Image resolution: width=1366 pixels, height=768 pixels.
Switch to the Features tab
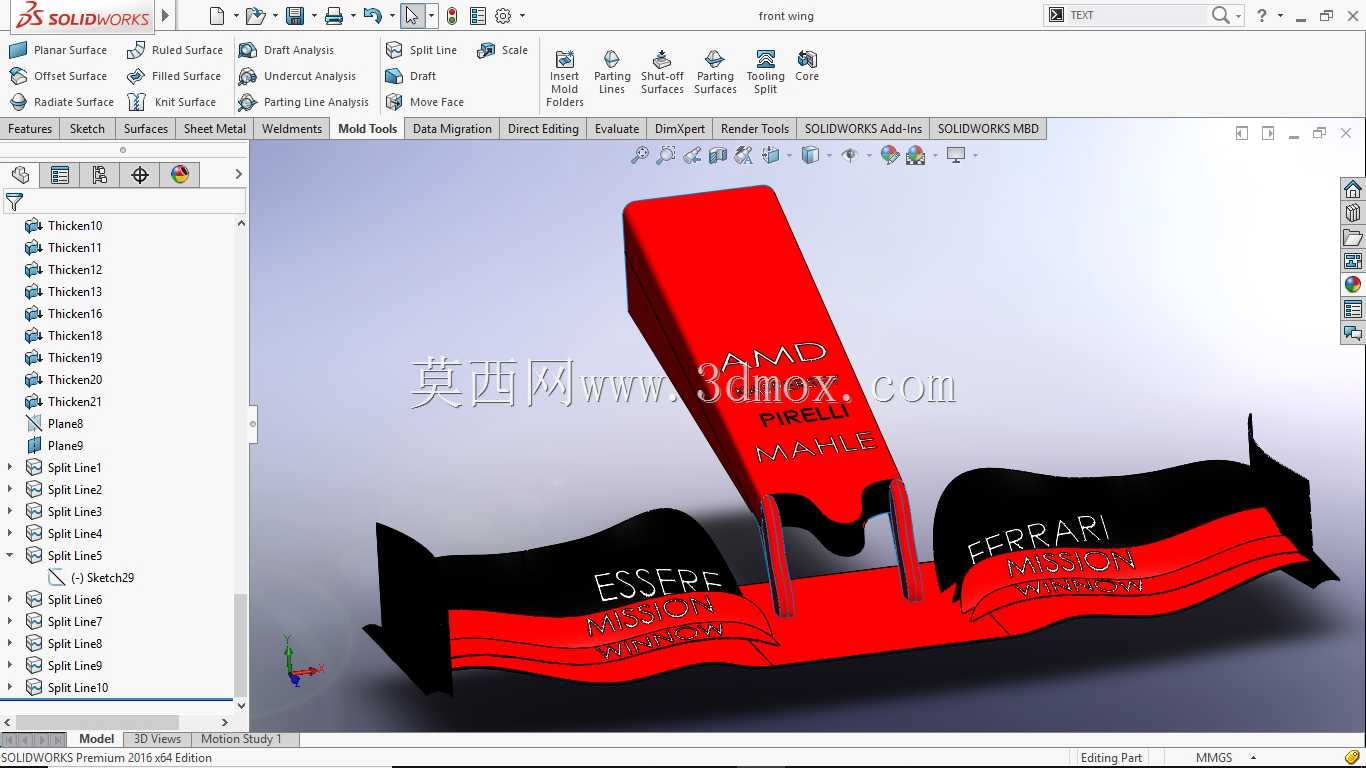pyautogui.click(x=30, y=129)
